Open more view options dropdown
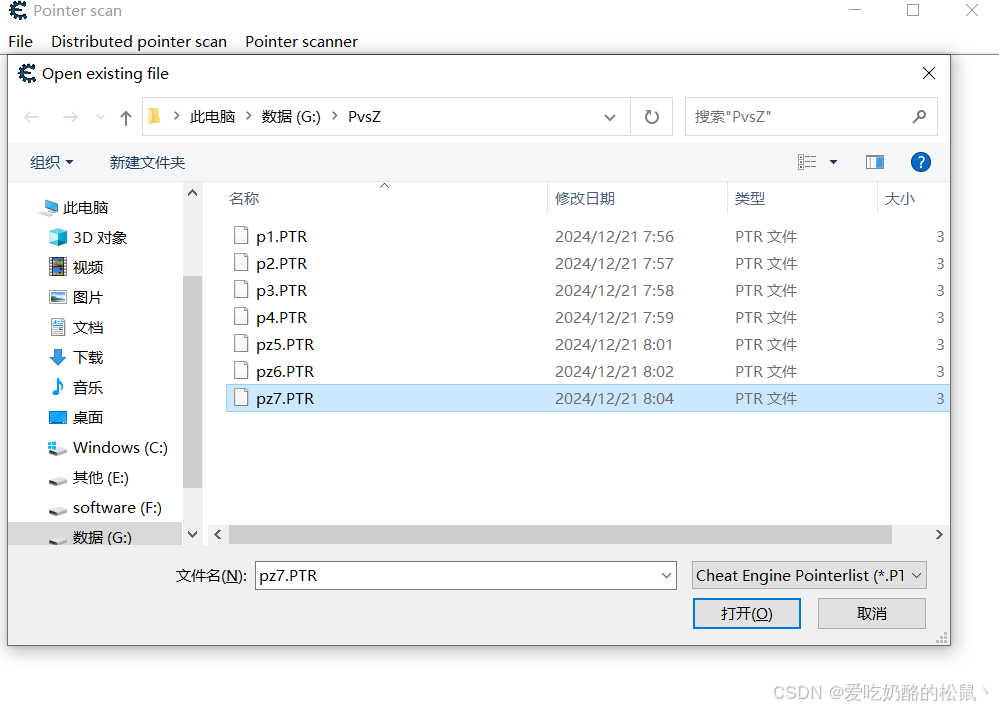This screenshot has width=999, height=710. (x=833, y=162)
